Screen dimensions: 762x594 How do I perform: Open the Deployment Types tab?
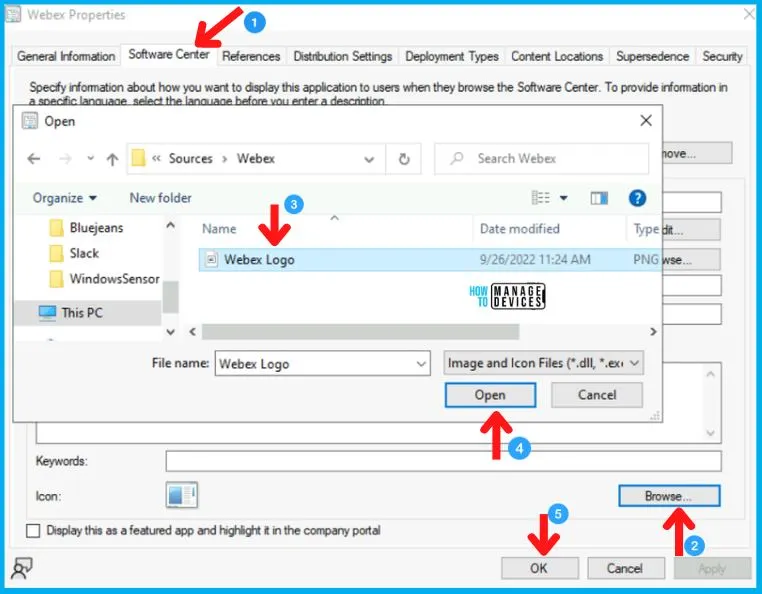451,56
